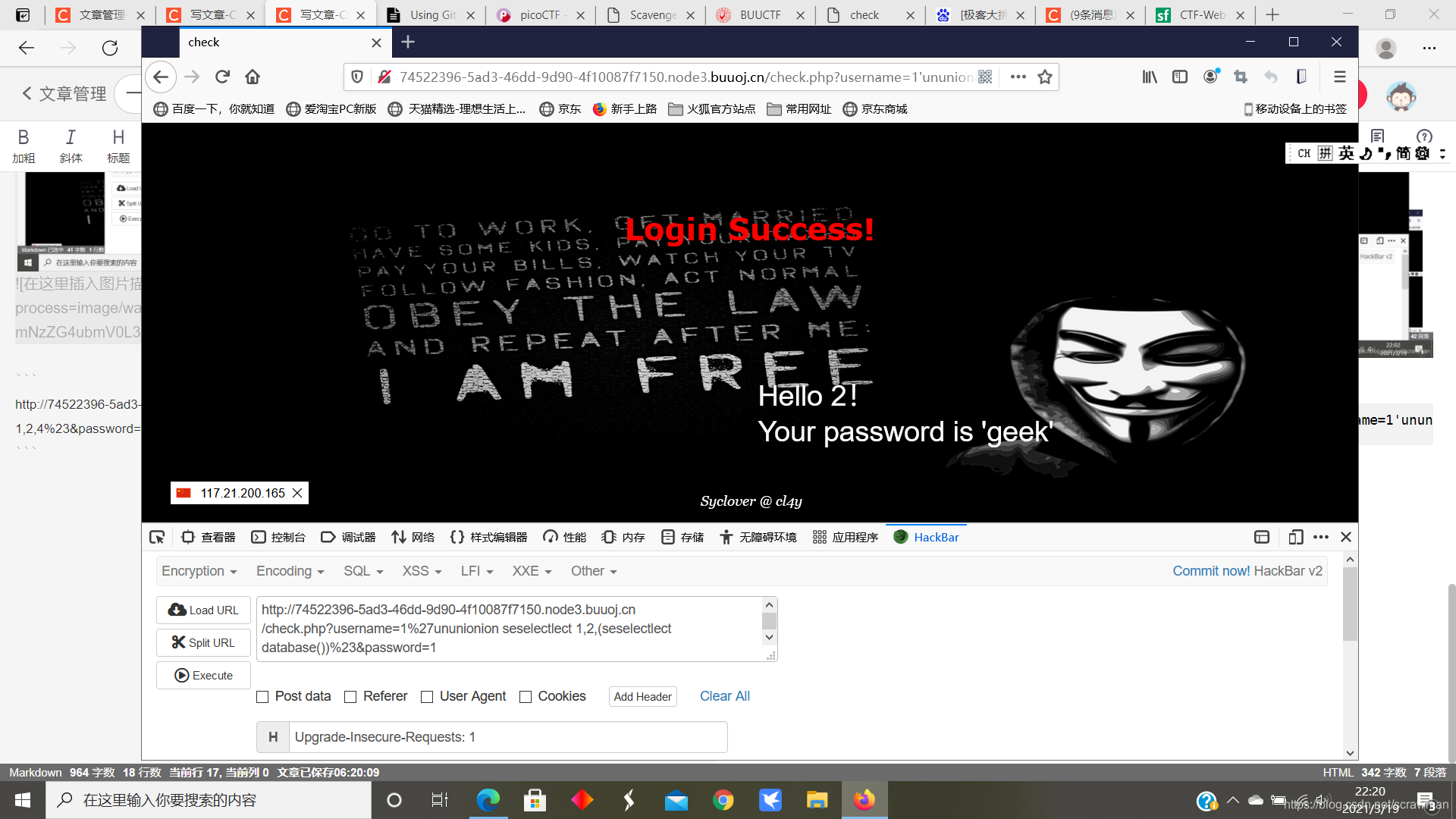Enable Post data checkbox
The height and width of the screenshot is (819, 1456).
point(262,697)
